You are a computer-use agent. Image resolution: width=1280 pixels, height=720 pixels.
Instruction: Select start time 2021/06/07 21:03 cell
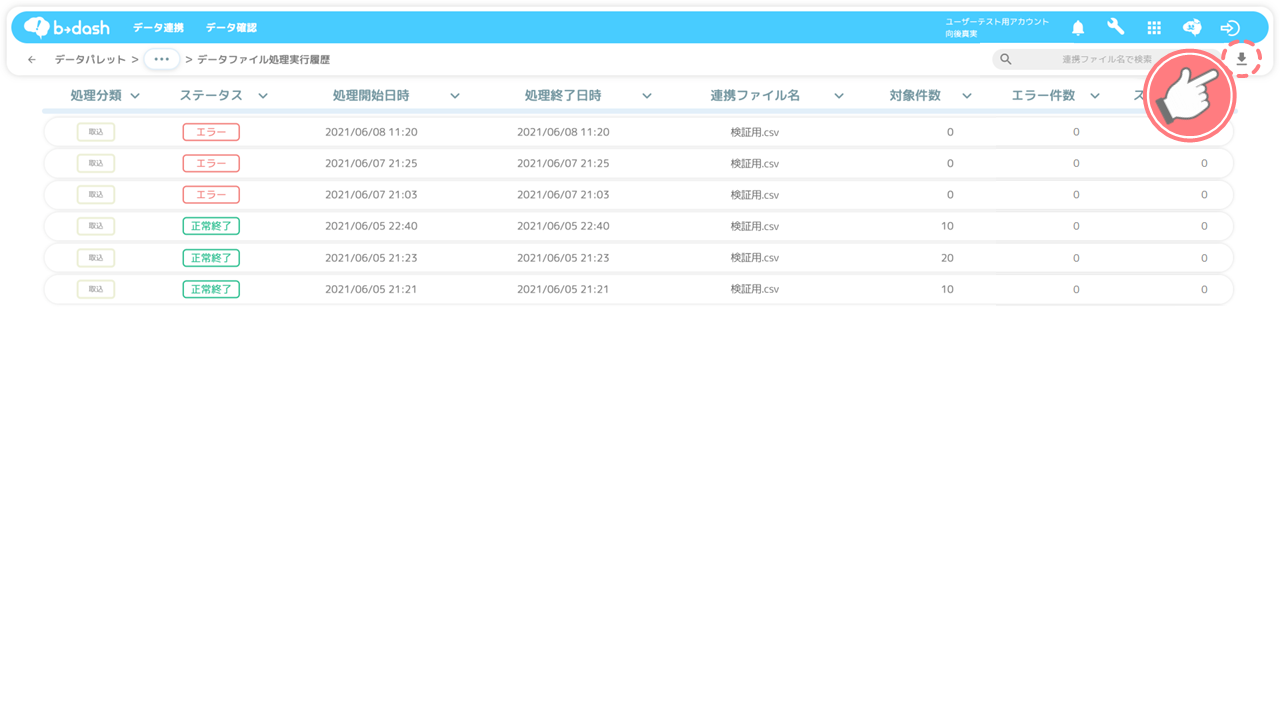coord(371,195)
